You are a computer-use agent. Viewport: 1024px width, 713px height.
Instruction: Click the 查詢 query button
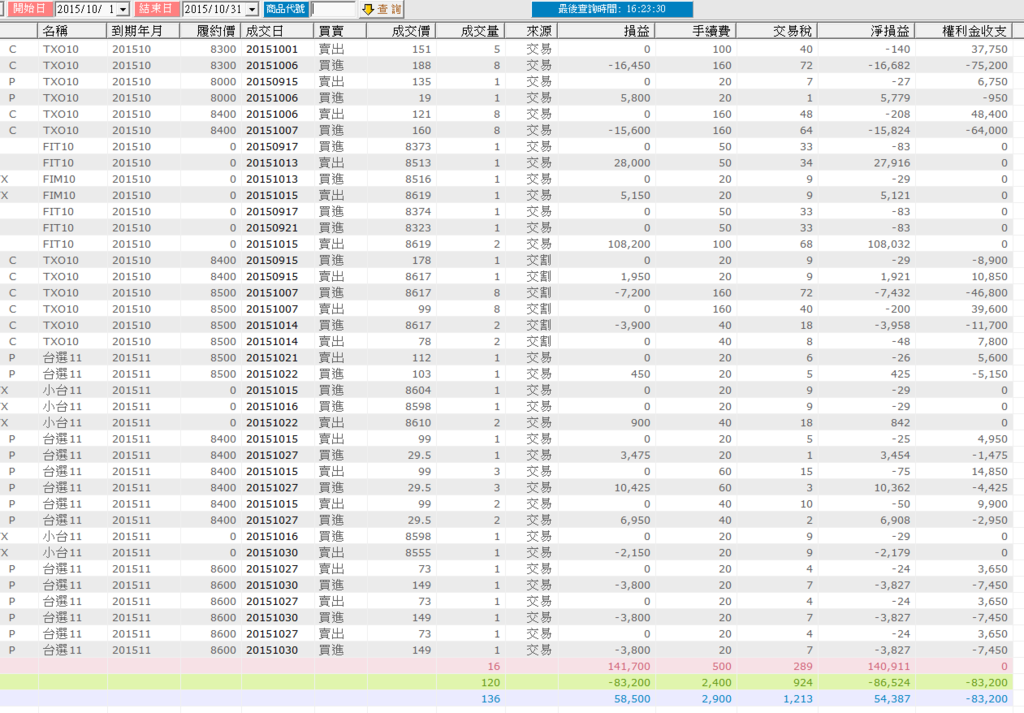click(381, 9)
